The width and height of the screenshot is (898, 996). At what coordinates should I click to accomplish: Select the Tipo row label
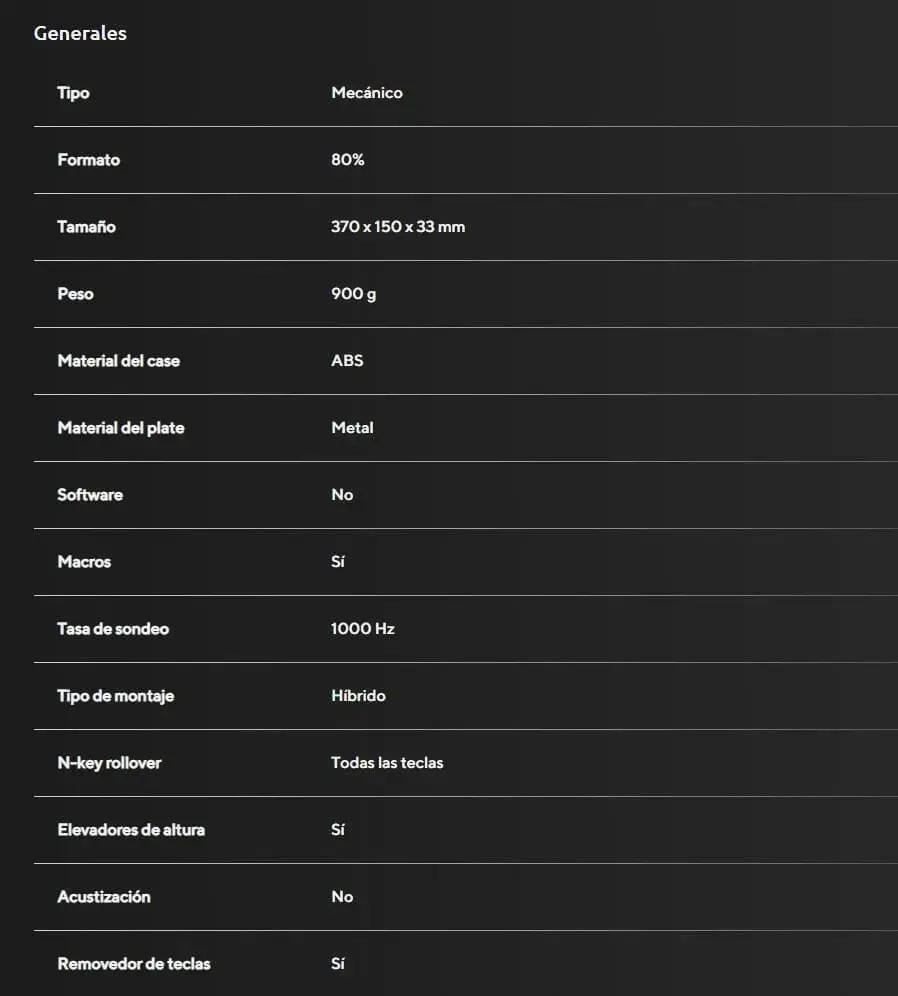tap(73, 93)
